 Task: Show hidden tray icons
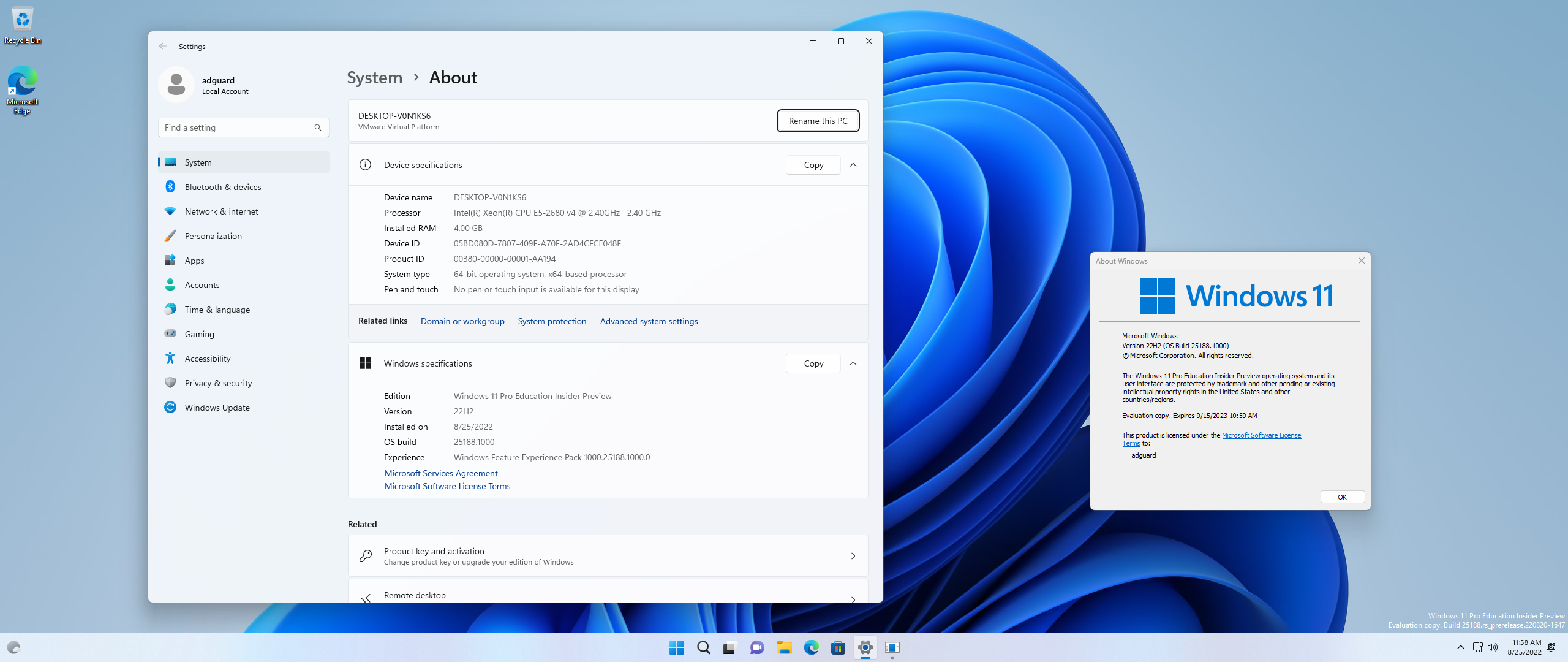pyautogui.click(x=1460, y=647)
